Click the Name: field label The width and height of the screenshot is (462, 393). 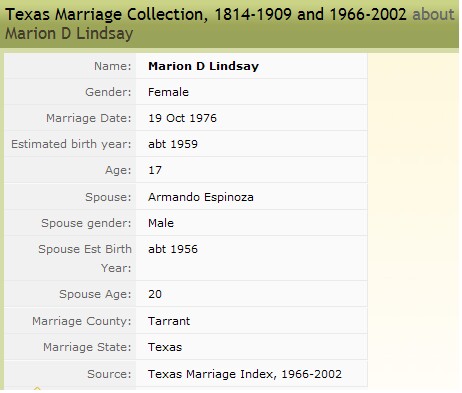tap(113, 66)
